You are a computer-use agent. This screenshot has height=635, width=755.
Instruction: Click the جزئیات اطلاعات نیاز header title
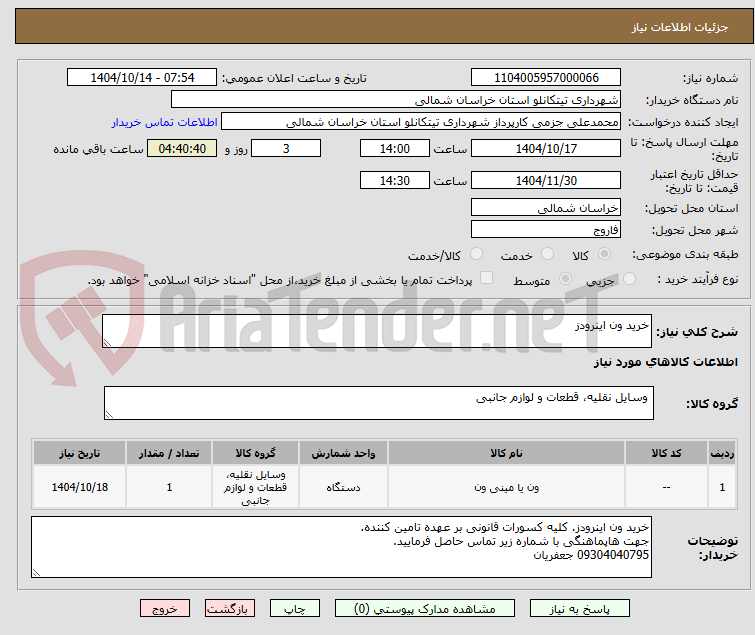click(680, 27)
